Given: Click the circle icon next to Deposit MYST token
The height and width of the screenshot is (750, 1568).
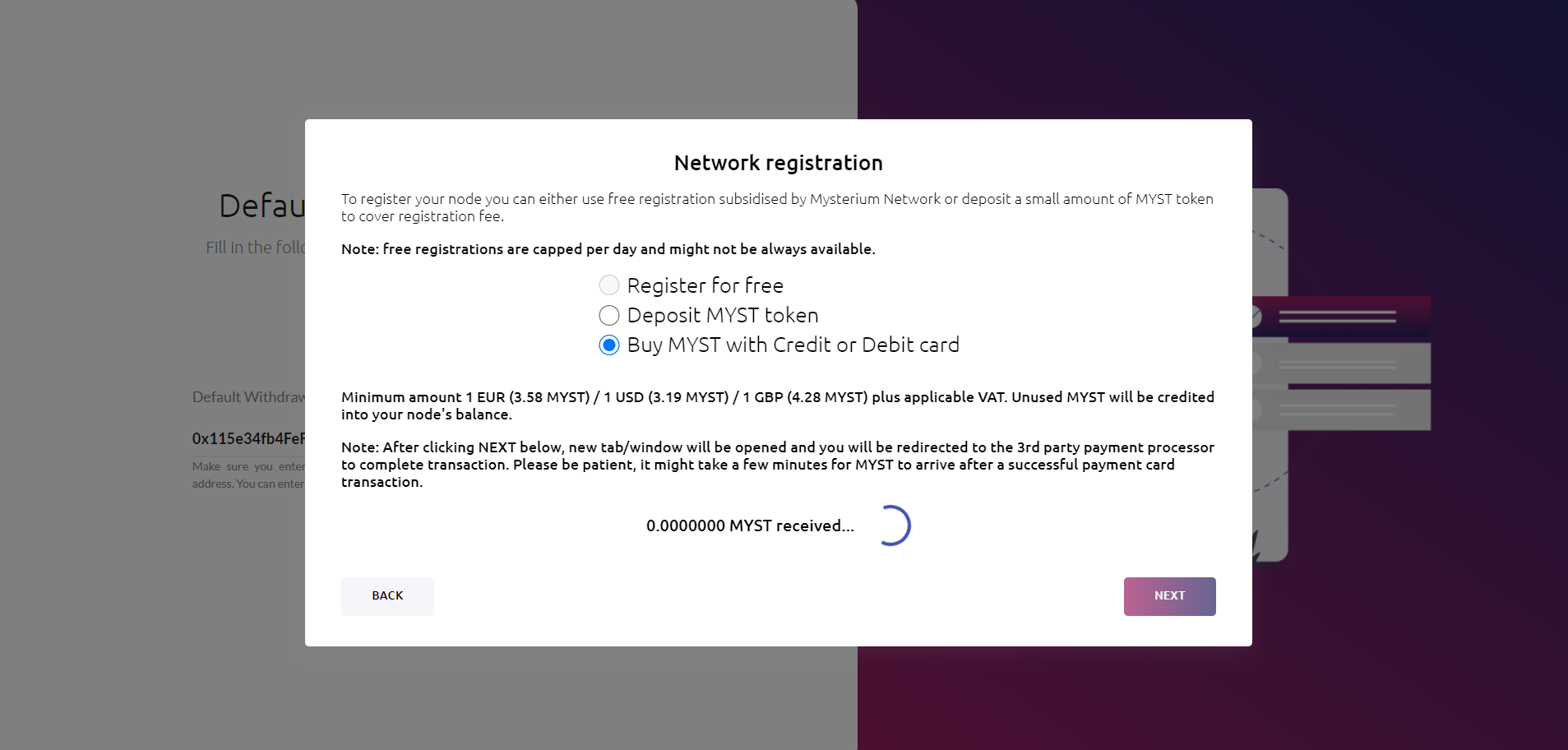Looking at the screenshot, I should click(x=608, y=315).
